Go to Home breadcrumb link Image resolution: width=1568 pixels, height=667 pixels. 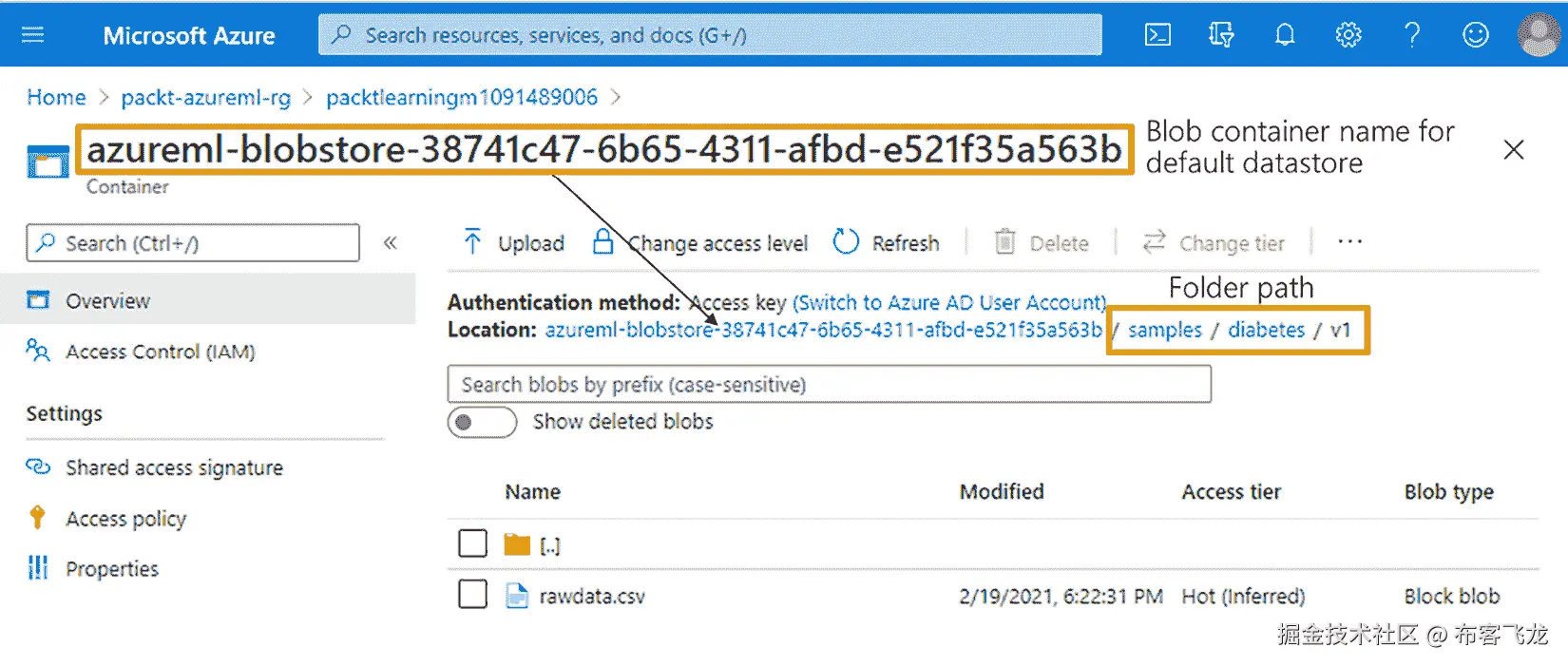pos(56,97)
